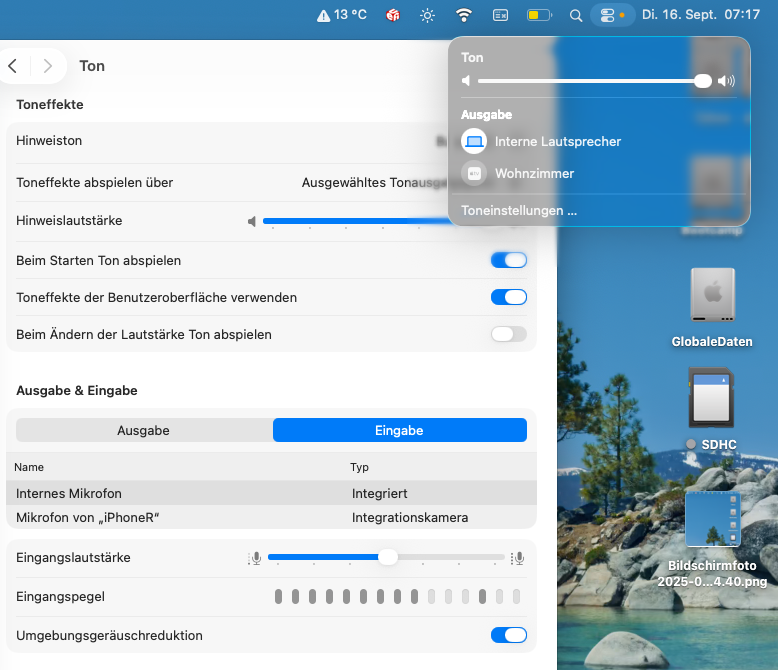The width and height of the screenshot is (778, 670).
Task: Click the 'Toneffekte' section heading
Action: tap(50, 105)
